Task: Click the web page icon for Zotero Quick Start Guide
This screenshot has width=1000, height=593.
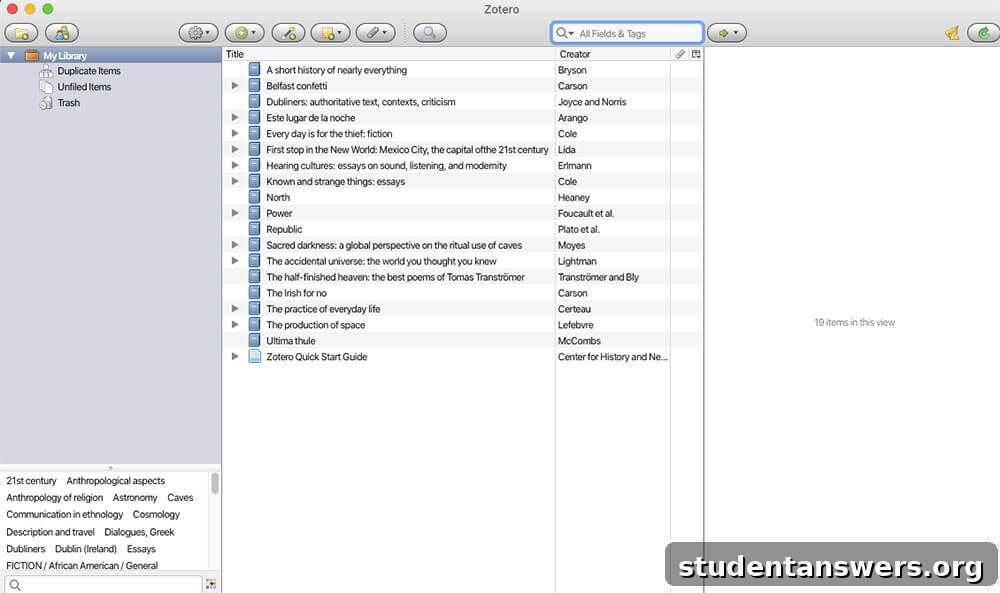Action: point(254,356)
